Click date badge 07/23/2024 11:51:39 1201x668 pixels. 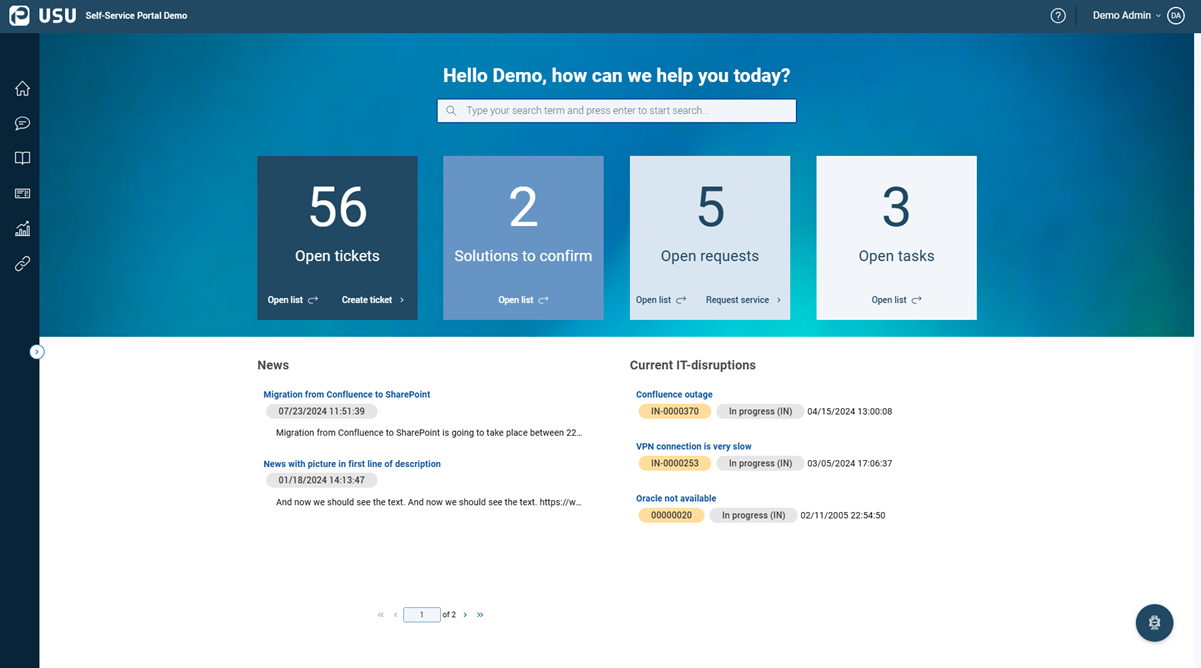(x=322, y=412)
